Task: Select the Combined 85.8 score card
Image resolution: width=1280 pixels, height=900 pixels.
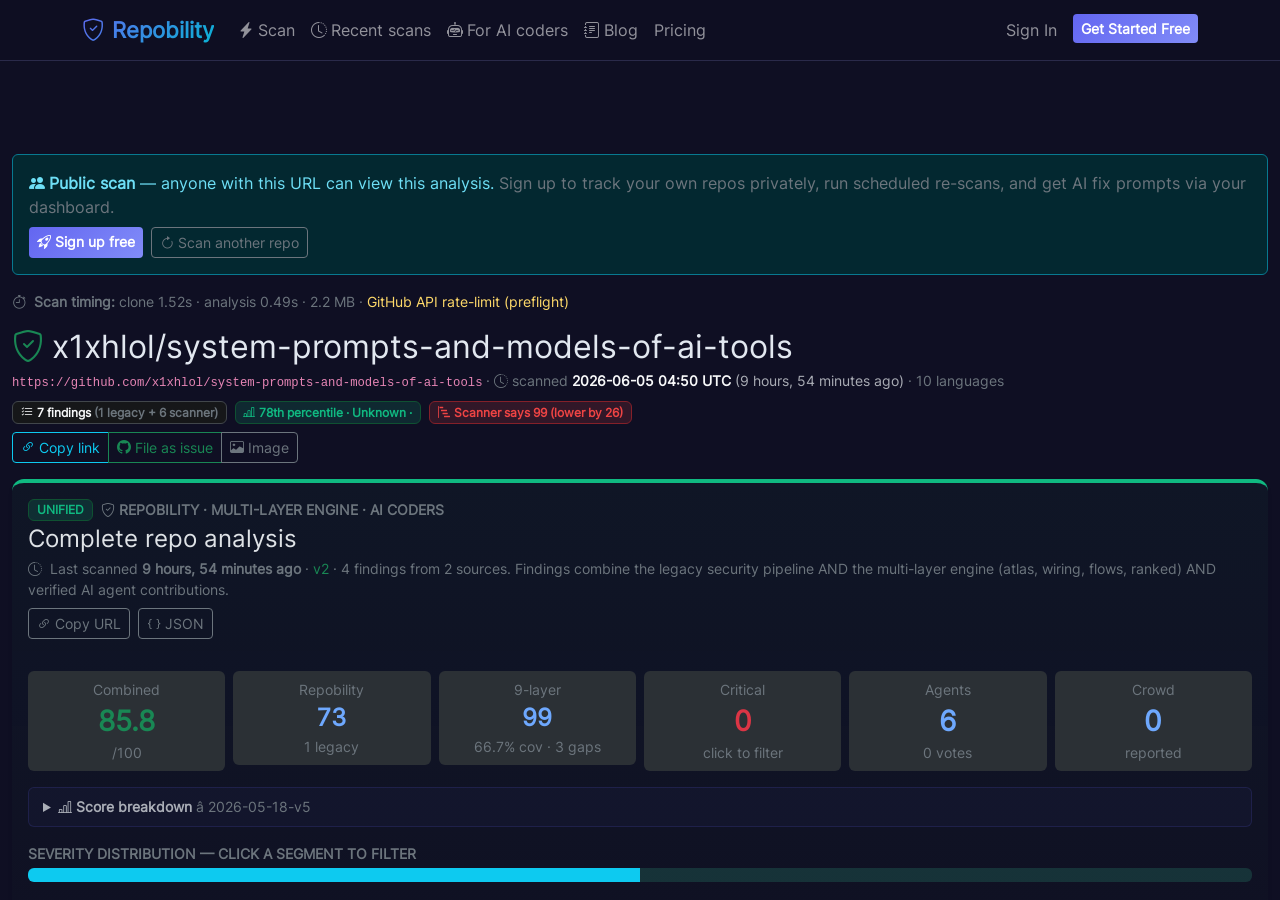Action: 126,721
